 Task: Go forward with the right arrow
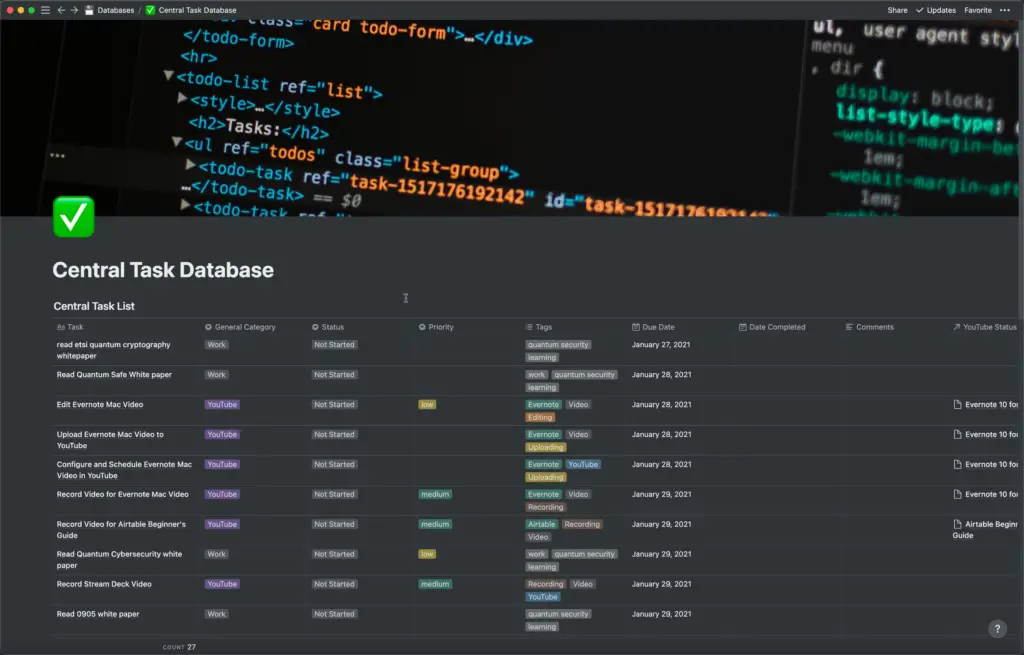tap(74, 10)
